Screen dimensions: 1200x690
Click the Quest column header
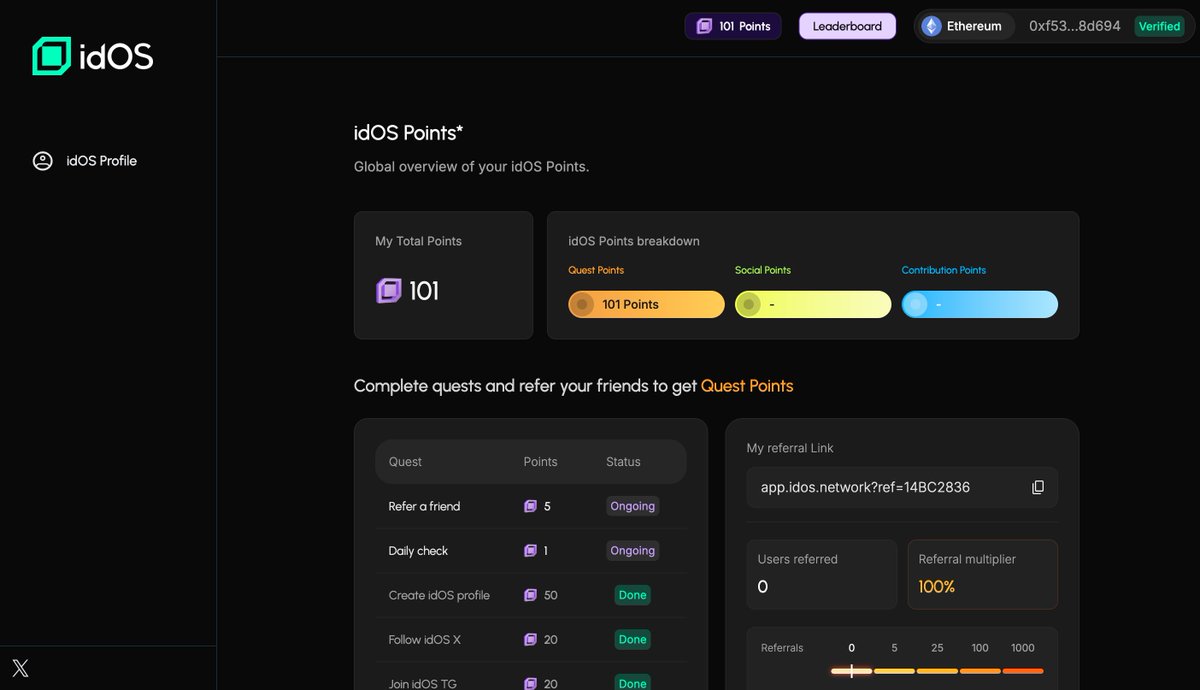point(405,462)
